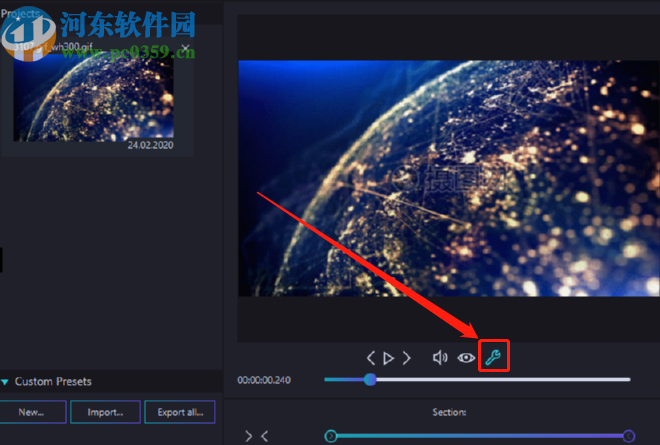Click the section start marker handle
This screenshot has height=445, width=660.
tap(331, 436)
